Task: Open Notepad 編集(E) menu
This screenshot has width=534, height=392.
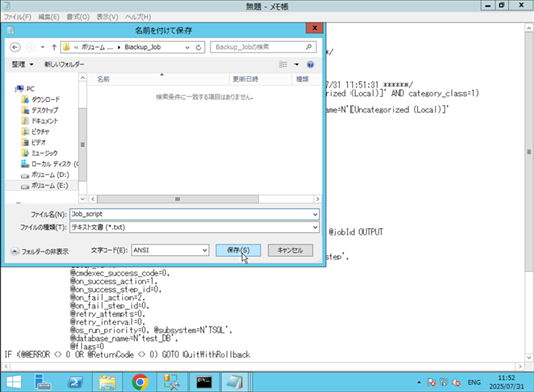Action: pyautogui.click(x=49, y=17)
